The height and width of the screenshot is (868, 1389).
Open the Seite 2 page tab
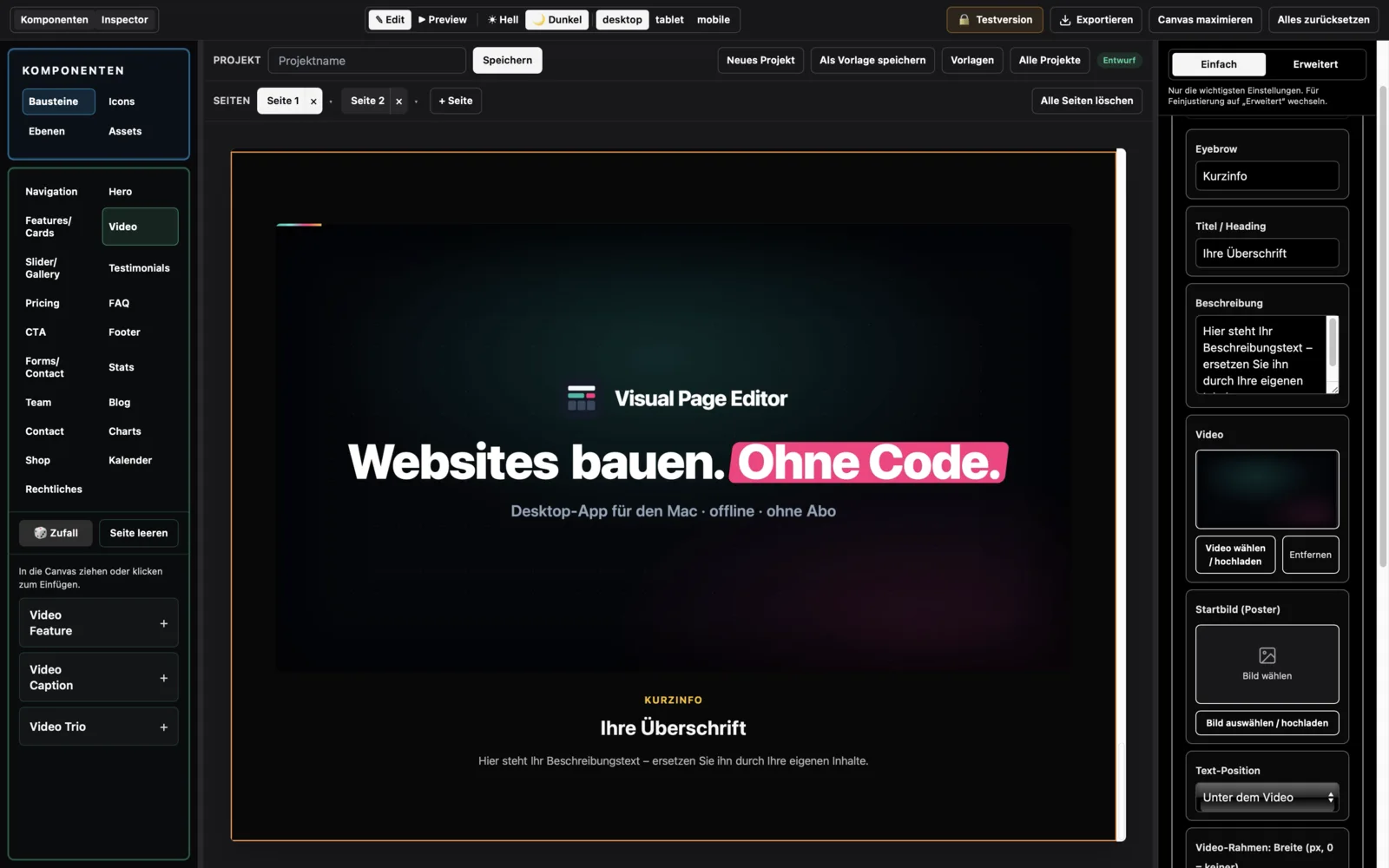(367, 101)
